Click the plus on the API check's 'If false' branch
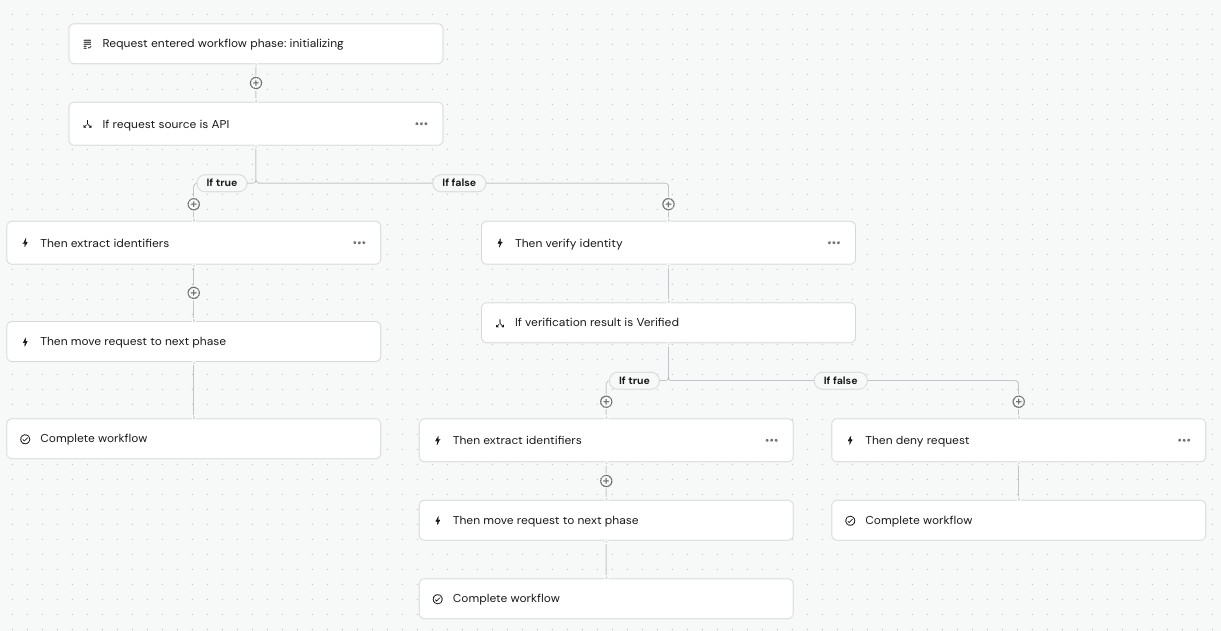This screenshot has width=1221, height=631. (668, 203)
